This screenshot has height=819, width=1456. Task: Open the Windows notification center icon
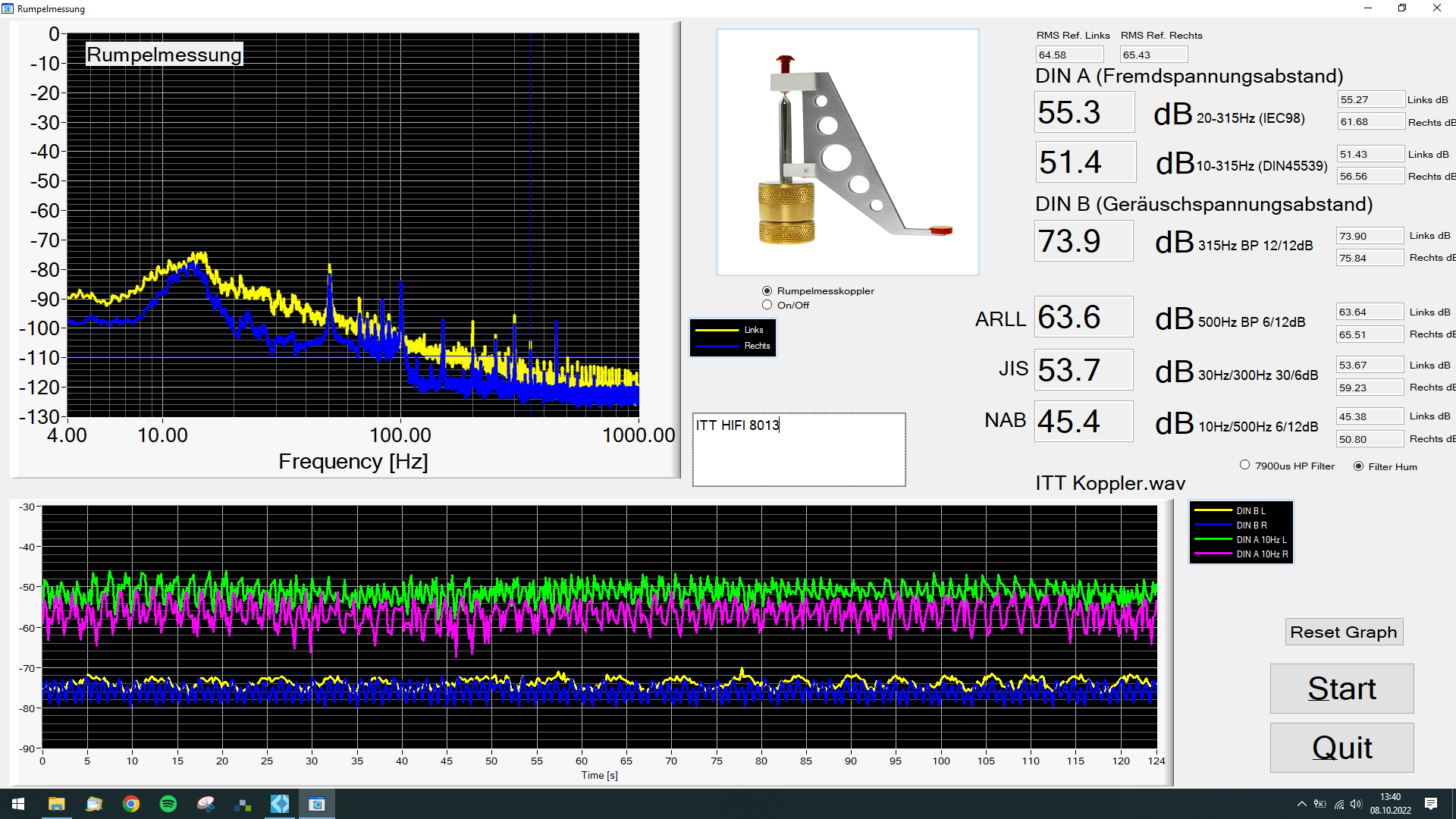point(1431,804)
